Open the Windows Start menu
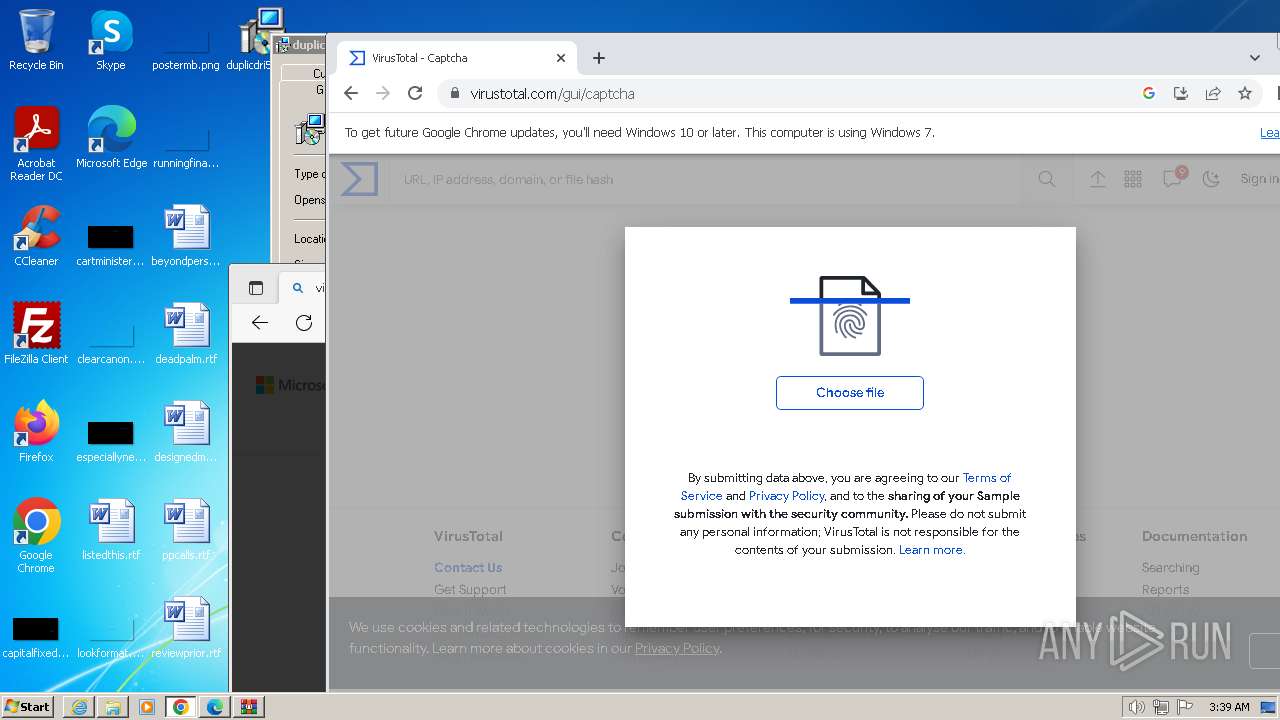Screen dimensions: 1280x720 click(28, 706)
